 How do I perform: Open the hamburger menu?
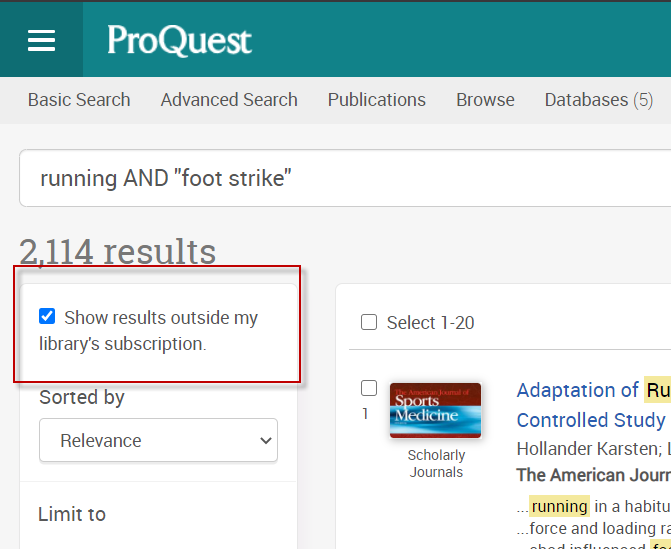[41, 40]
